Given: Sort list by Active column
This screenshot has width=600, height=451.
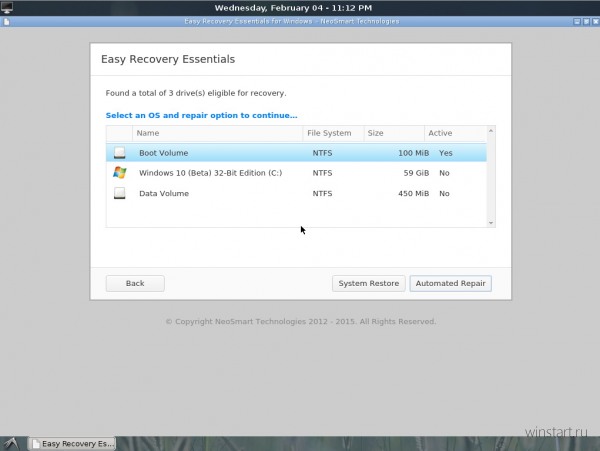Looking at the screenshot, I should 455,133.
